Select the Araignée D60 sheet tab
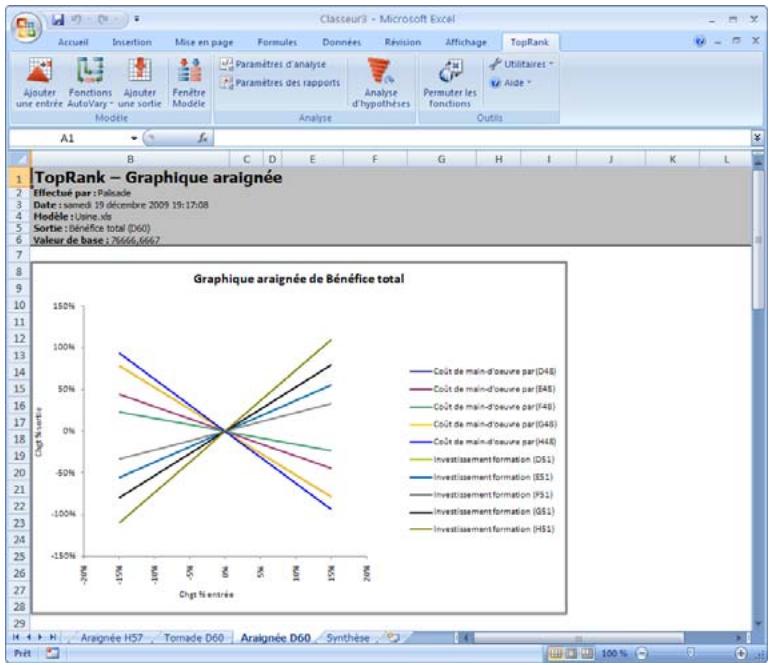770x665 pixels. coord(275,638)
